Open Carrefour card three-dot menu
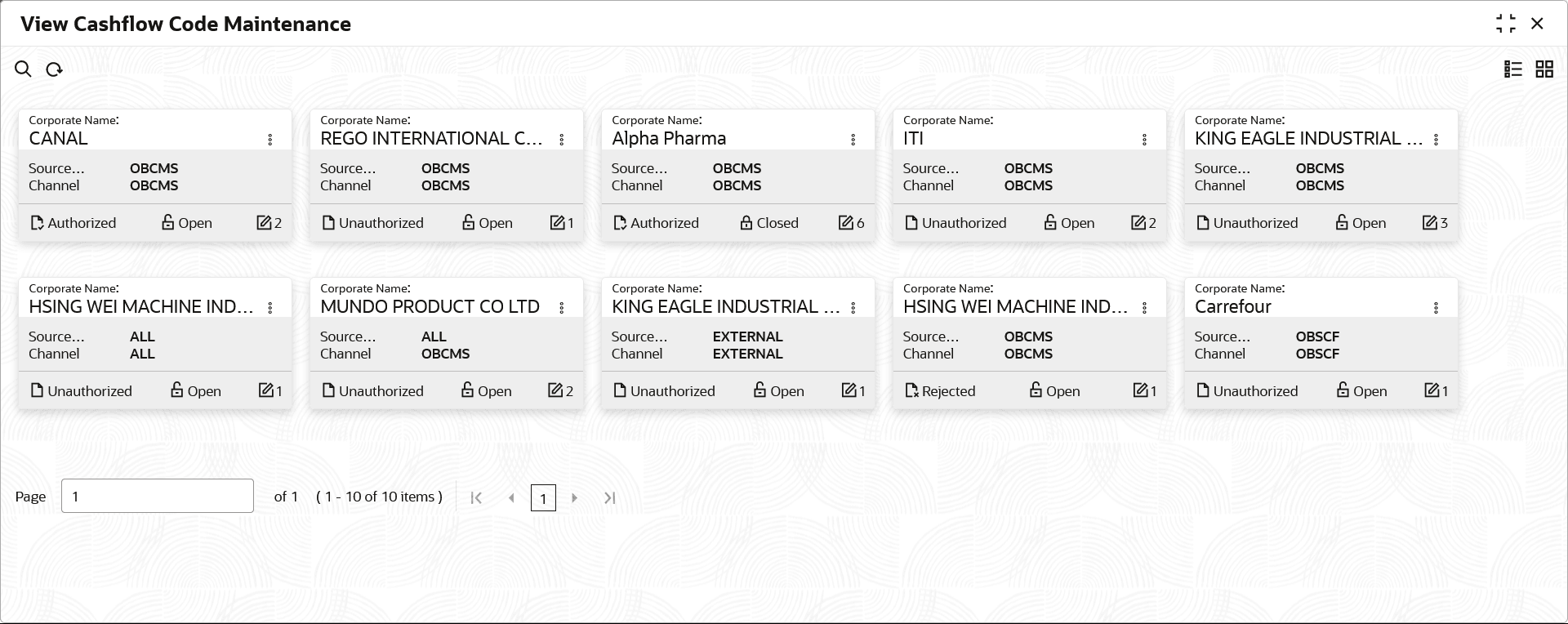 (x=1437, y=308)
